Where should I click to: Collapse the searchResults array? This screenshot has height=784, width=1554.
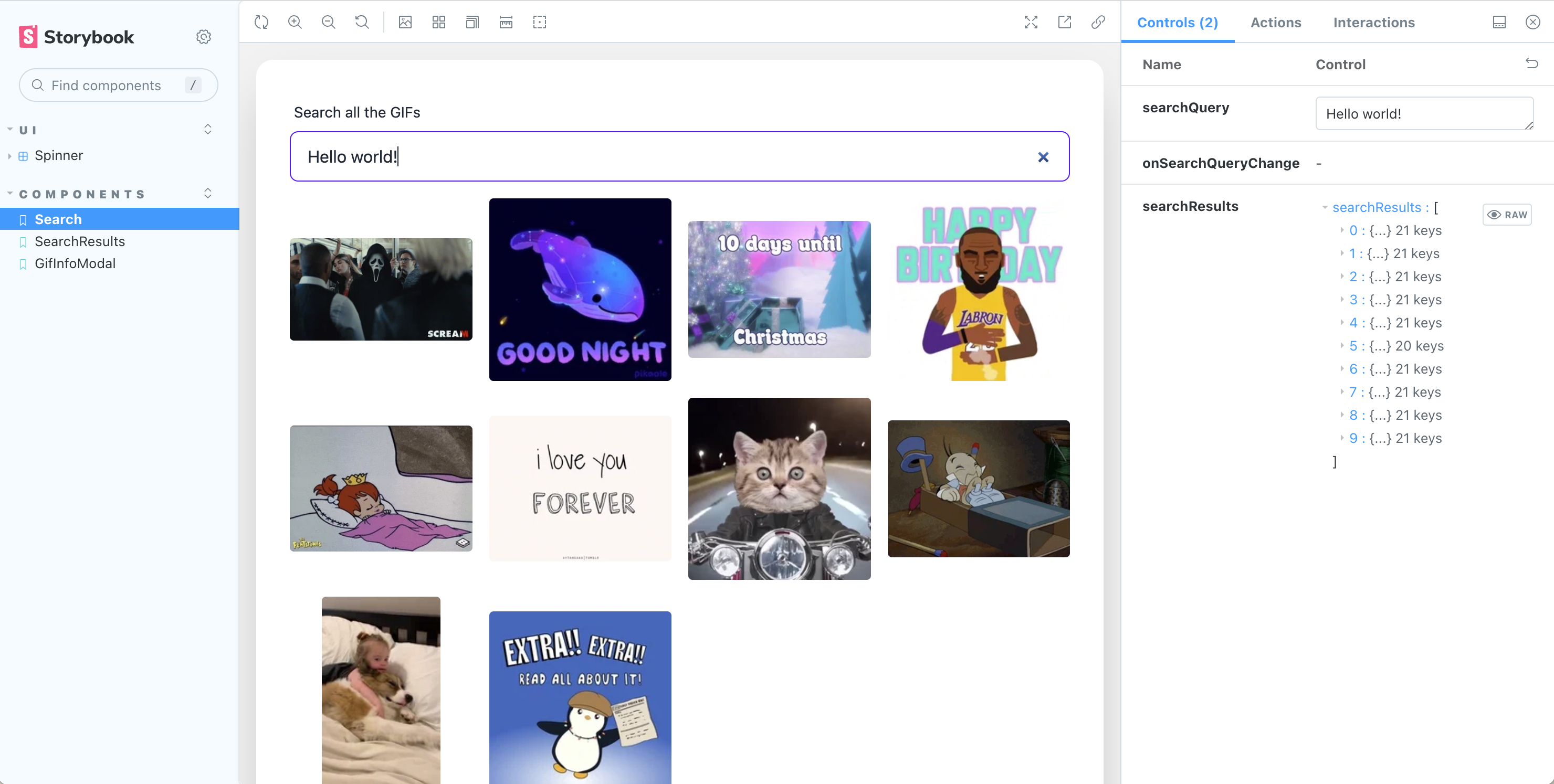tap(1325, 207)
